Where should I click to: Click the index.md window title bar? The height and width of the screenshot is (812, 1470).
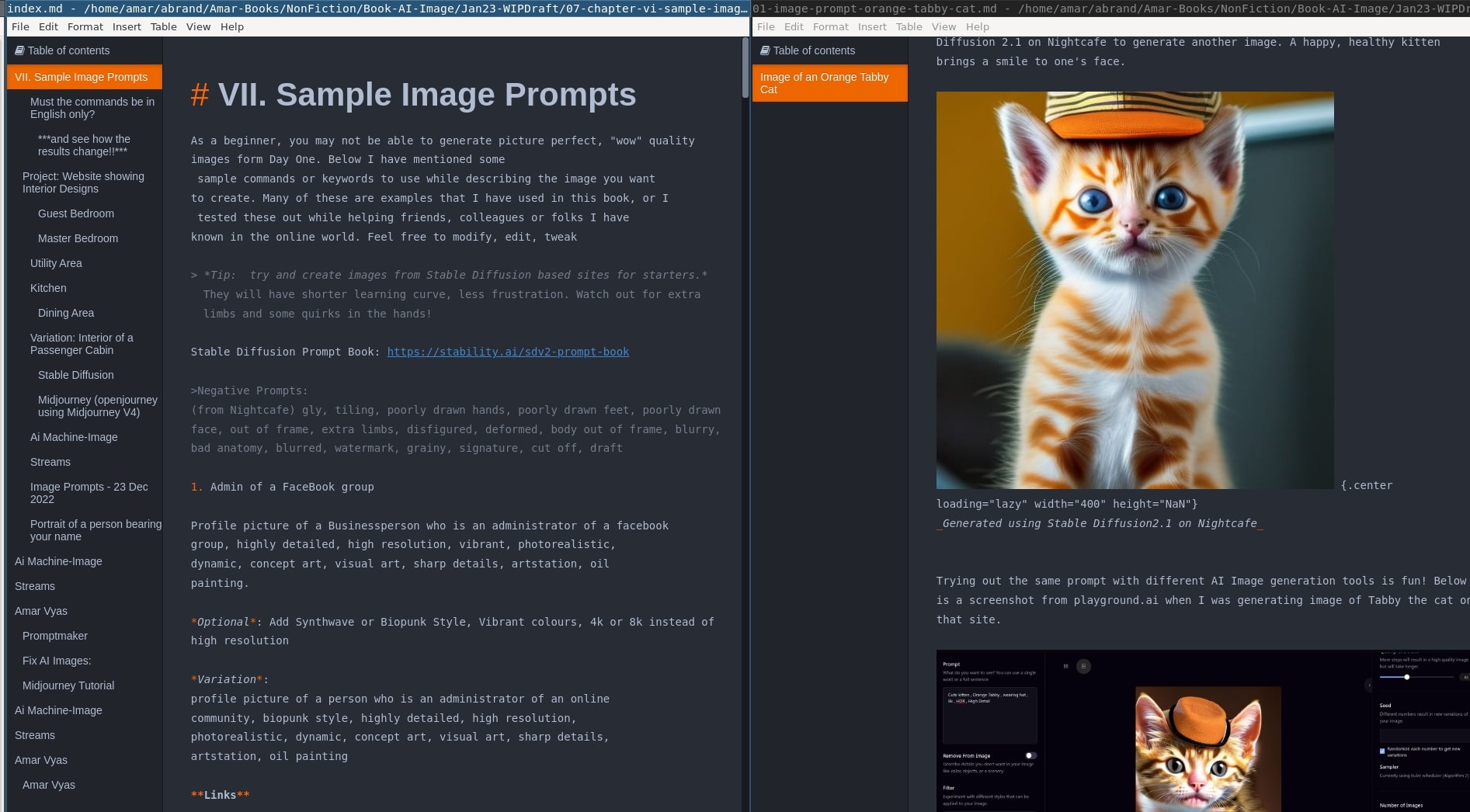377,9
